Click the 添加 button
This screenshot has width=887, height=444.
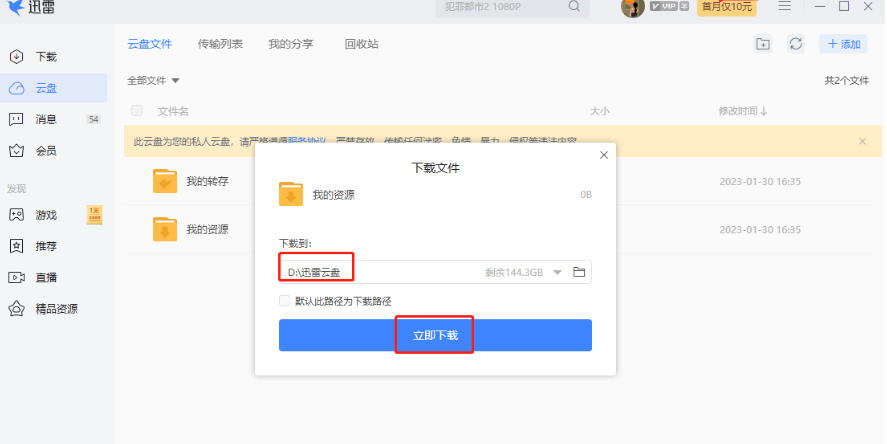843,44
